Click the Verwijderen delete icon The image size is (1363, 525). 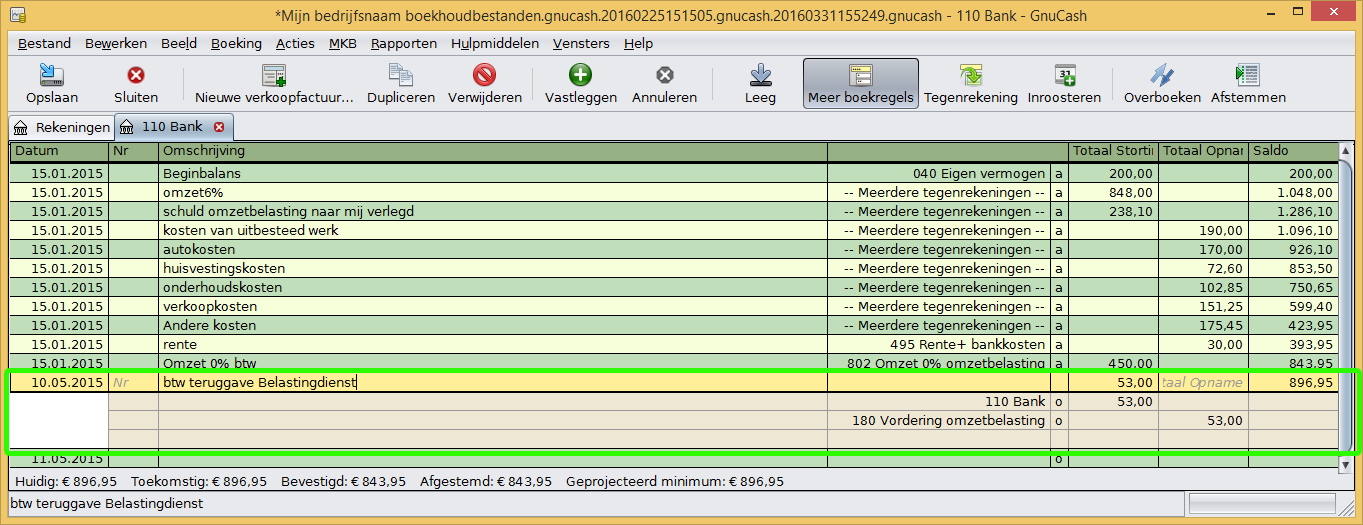[x=485, y=75]
